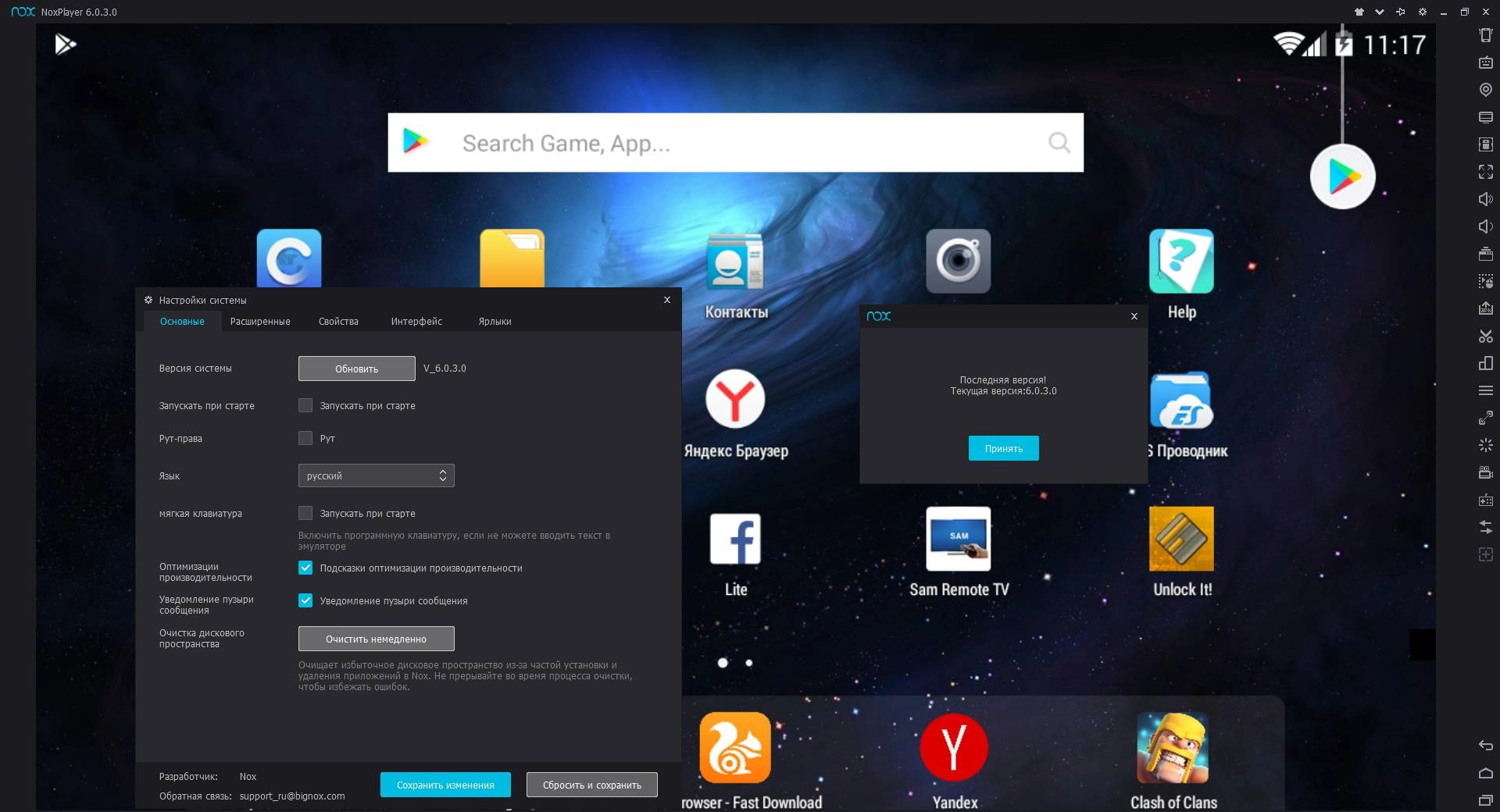Click the My Computer screen icon in sidebar
1500x812 pixels.
(1486, 117)
